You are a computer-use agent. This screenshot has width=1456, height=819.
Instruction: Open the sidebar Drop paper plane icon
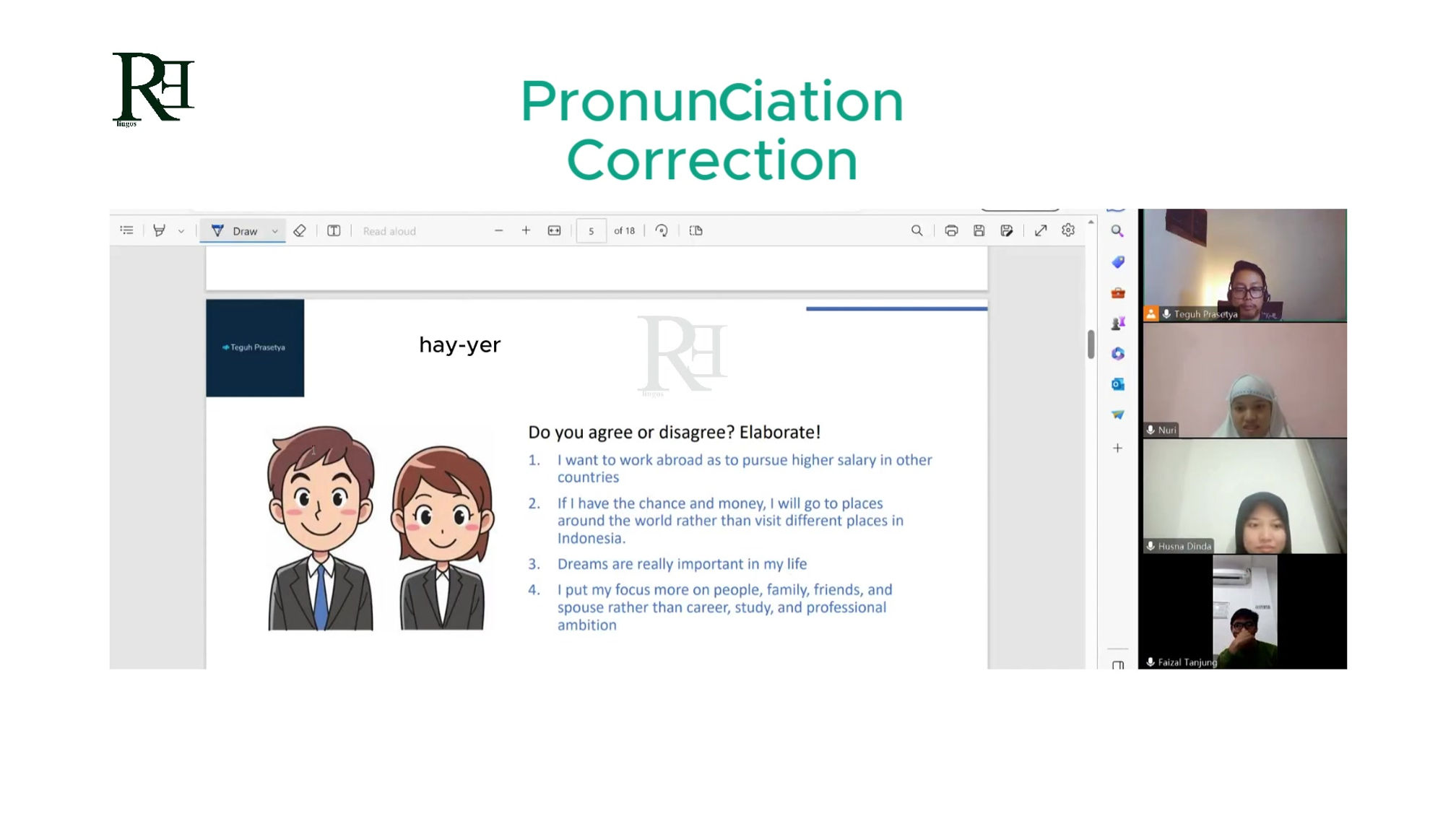point(1118,415)
